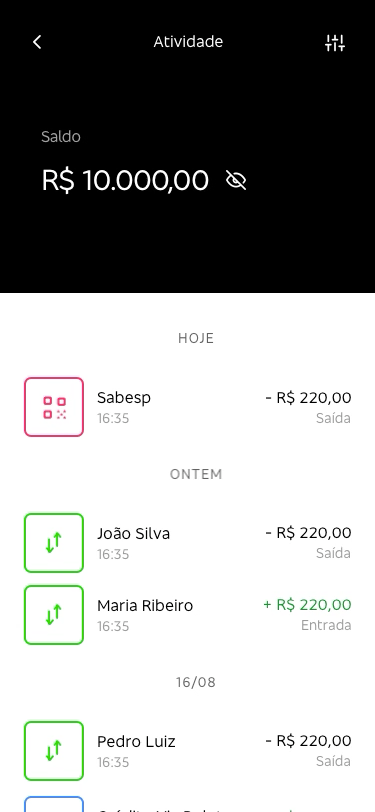Viewport: 375px width, 812px height.
Task: Tap João Silva's transfer arrows icon
Action: click(54, 543)
